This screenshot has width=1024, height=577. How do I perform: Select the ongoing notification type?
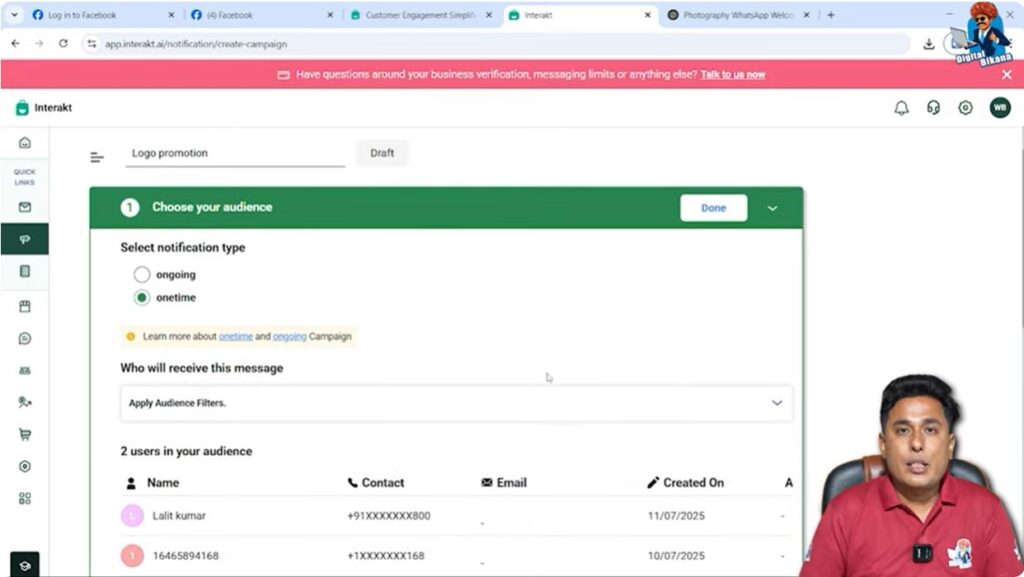point(141,274)
